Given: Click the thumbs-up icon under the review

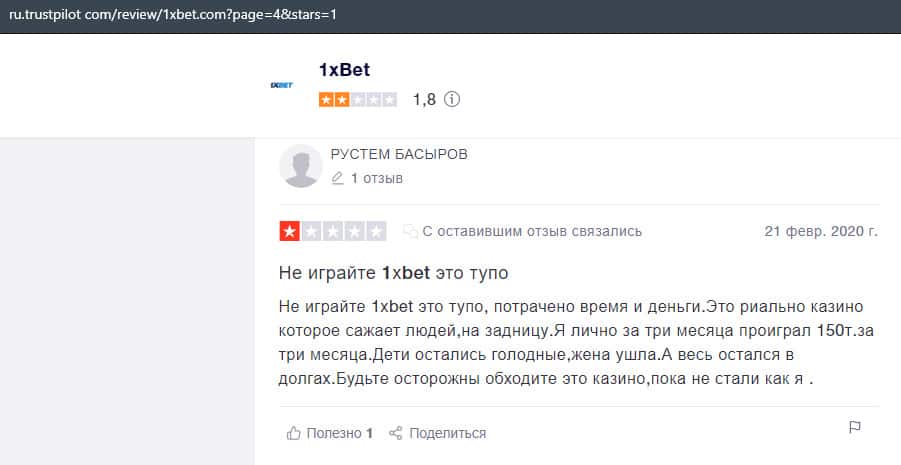Looking at the screenshot, I should tap(294, 433).
